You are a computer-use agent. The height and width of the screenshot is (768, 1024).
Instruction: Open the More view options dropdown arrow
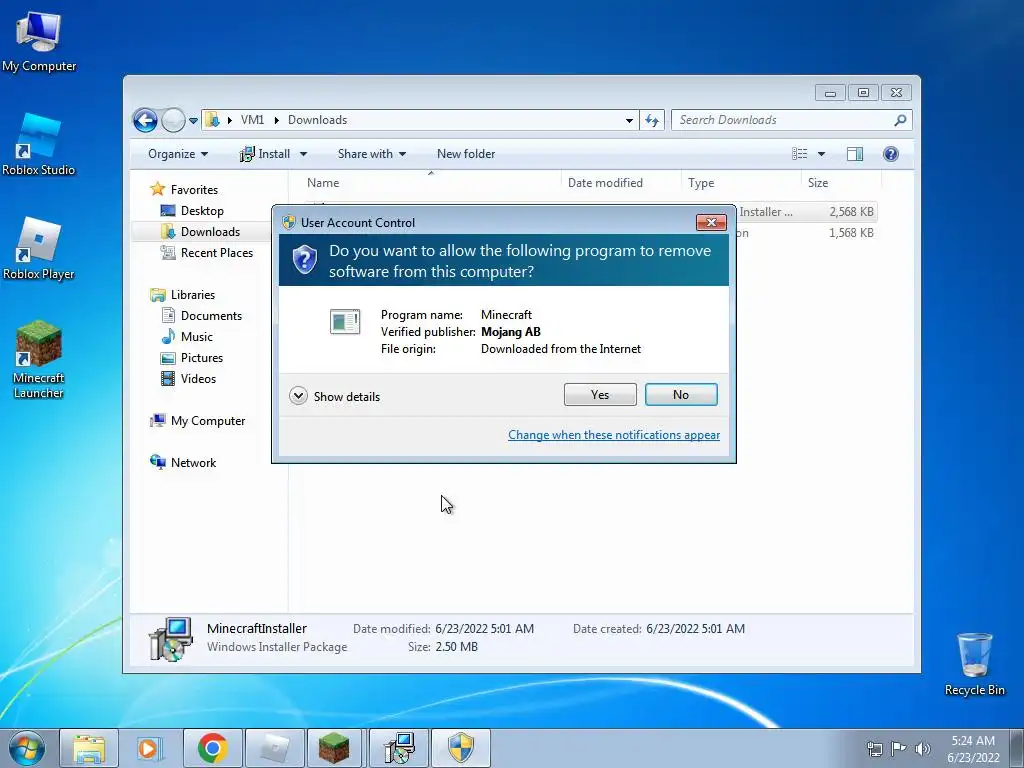pyautogui.click(x=822, y=154)
